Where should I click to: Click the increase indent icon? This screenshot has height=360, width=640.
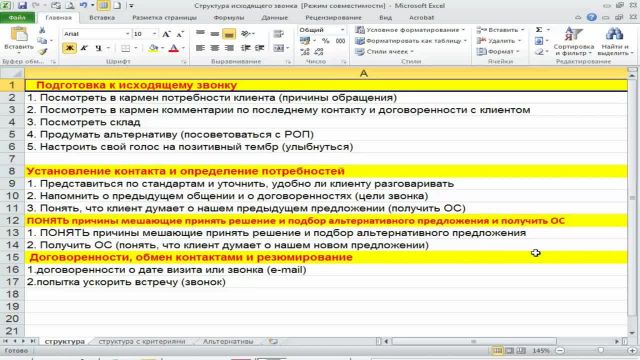tap(260, 48)
